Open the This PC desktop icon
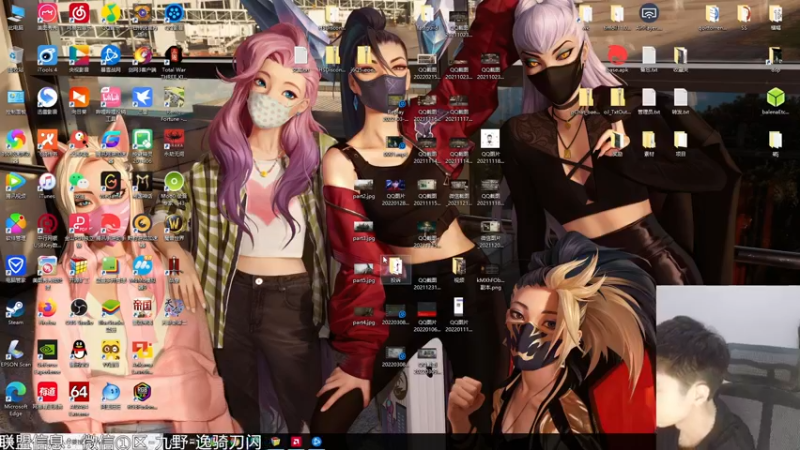The height and width of the screenshot is (450, 800). (15, 13)
